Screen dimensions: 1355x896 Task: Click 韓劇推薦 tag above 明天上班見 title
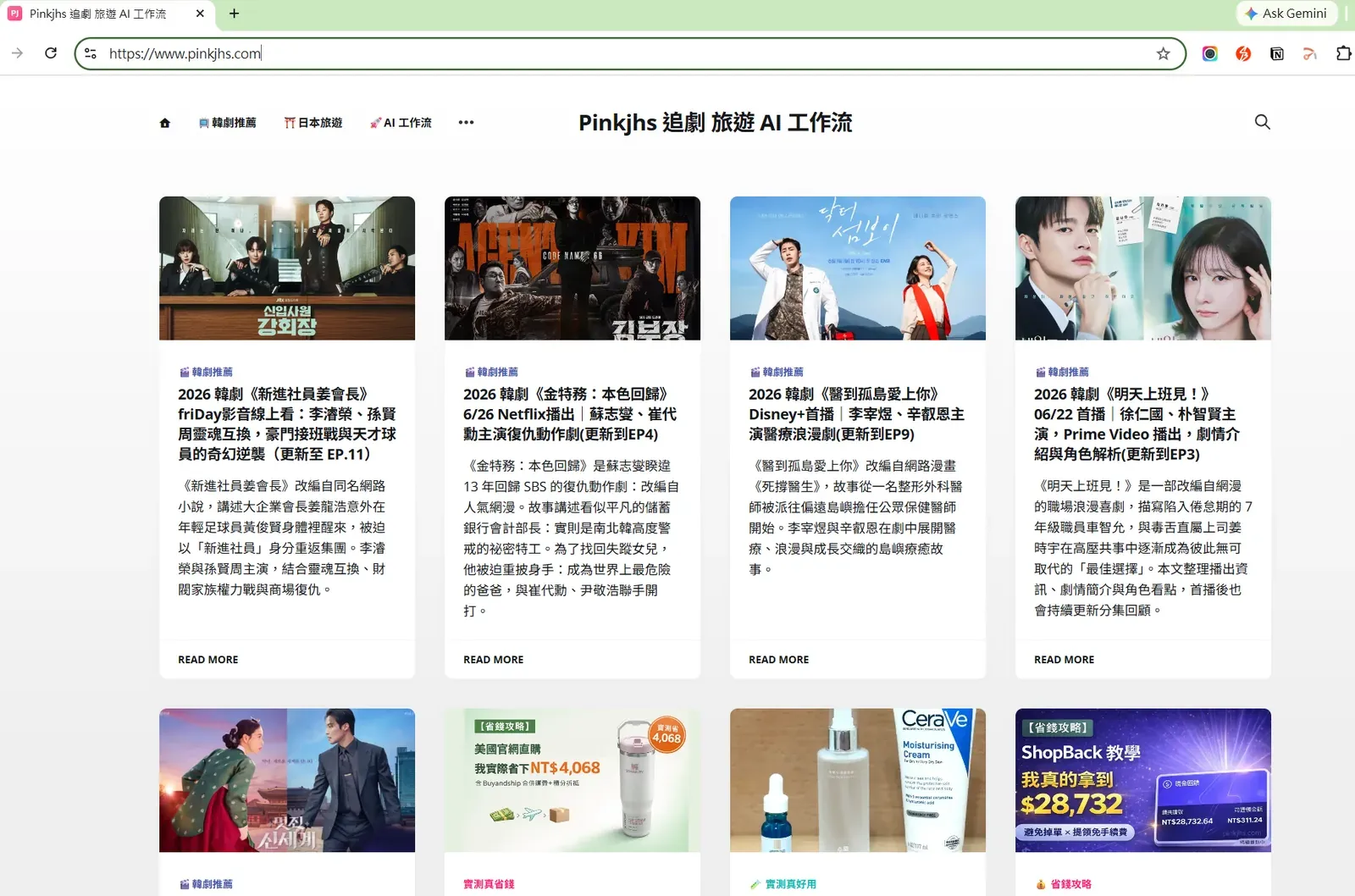point(1062,372)
